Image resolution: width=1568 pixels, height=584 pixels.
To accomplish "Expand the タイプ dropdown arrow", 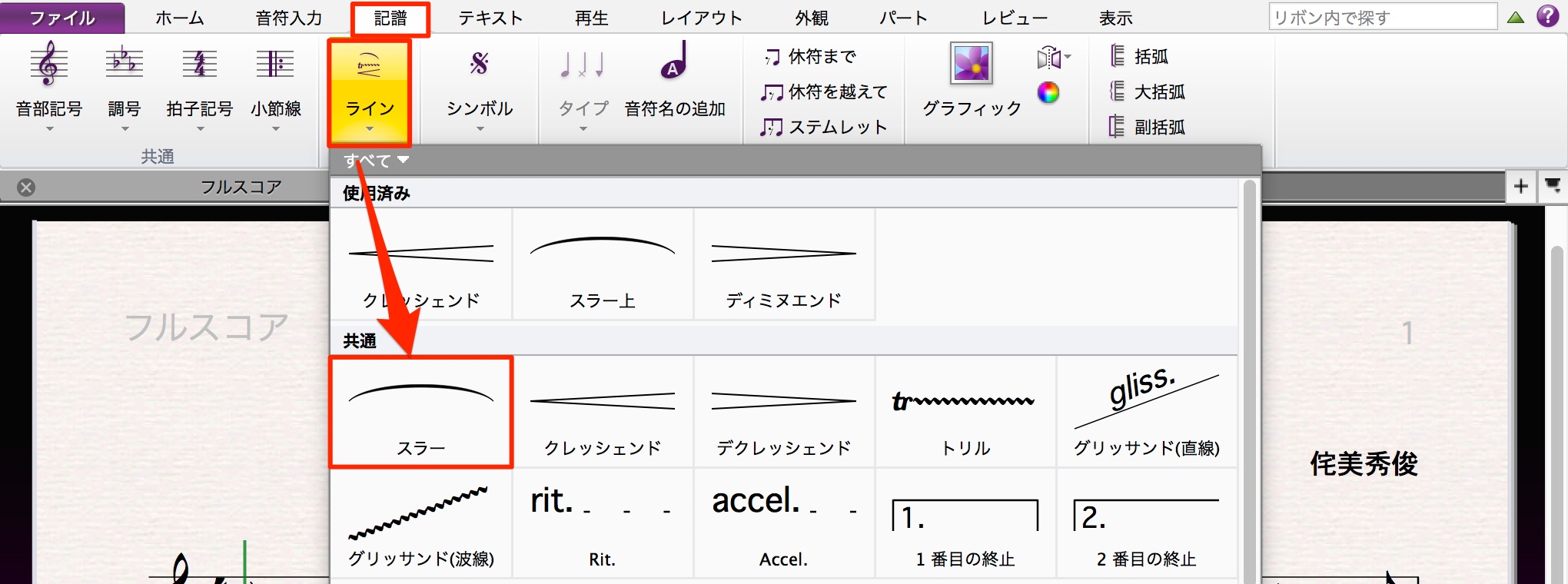I will pos(583,129).
